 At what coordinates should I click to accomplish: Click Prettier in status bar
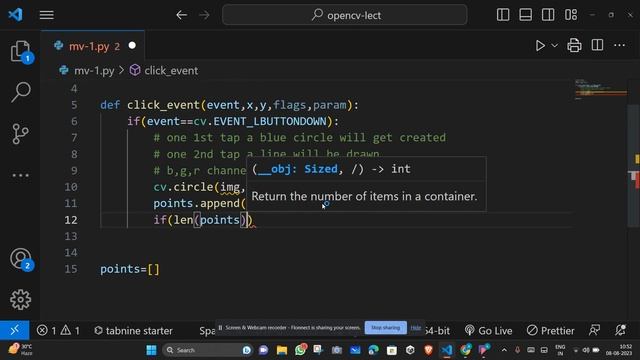pos(550,331)
